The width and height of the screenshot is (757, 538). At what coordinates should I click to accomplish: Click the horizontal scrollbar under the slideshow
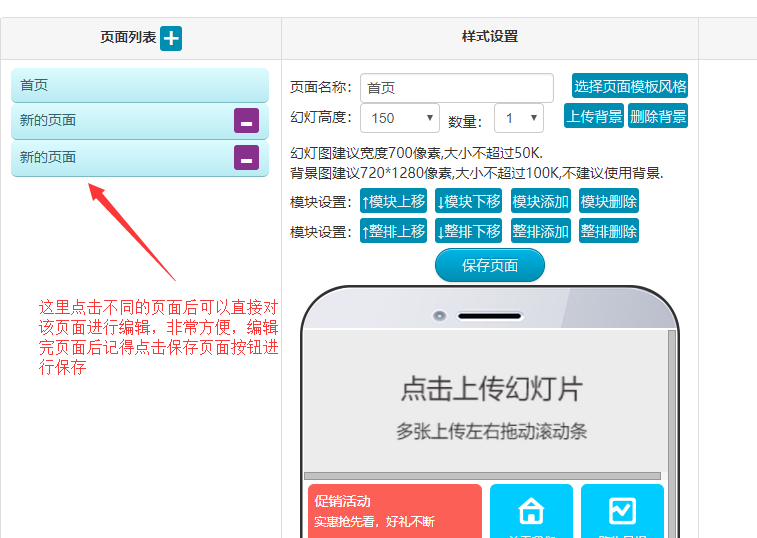pyautogui.click(x=482, y=476)
